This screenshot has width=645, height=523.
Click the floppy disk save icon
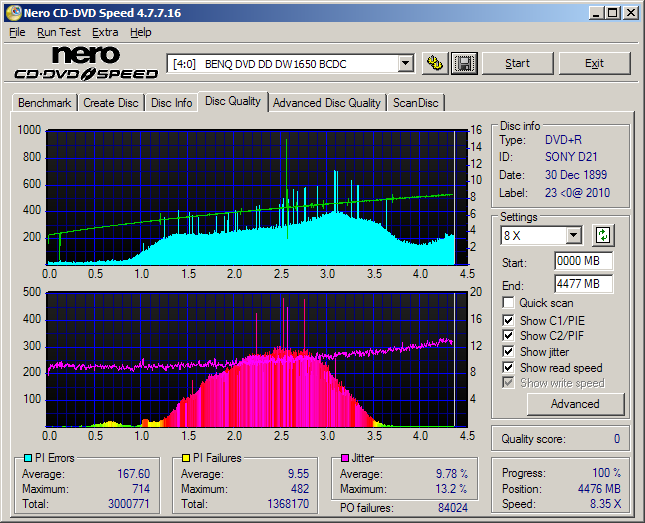(x=463, y=63)
